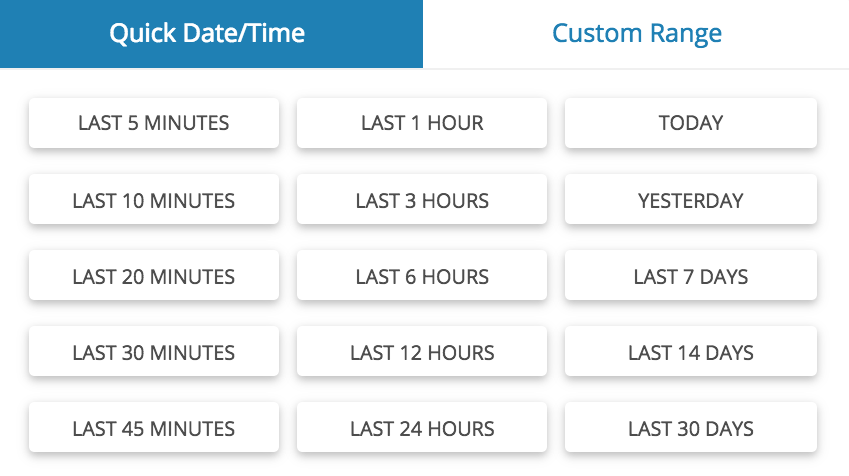Select the Today button
Viewport: 849px width, 476px height.
[x=691, y=123]
